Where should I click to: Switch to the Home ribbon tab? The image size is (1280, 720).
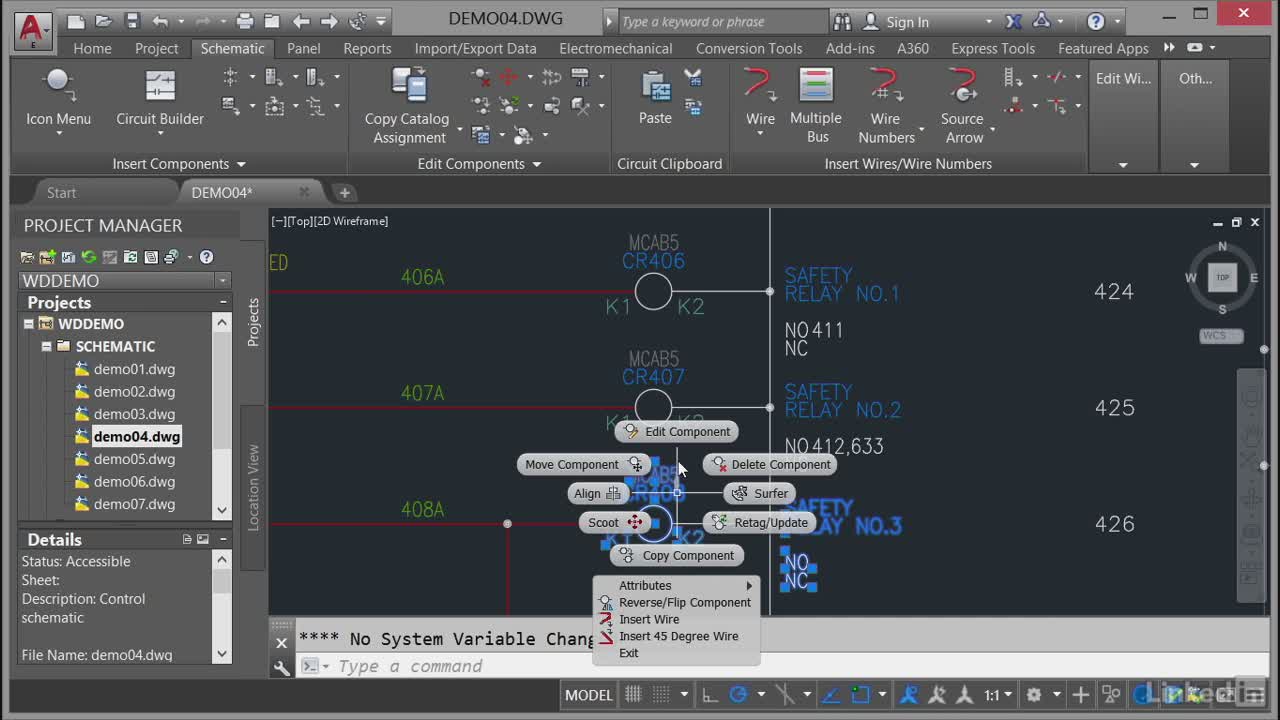[92, 48]
